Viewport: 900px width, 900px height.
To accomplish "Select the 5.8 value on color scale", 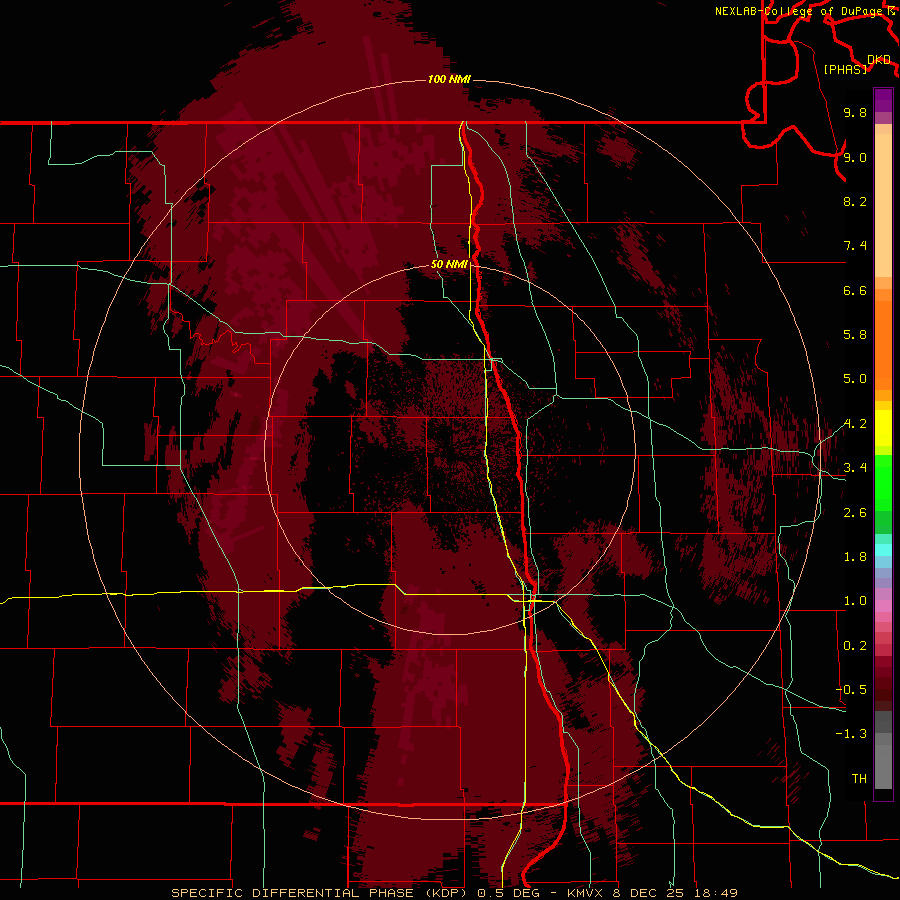I will (x=855, y=335).
